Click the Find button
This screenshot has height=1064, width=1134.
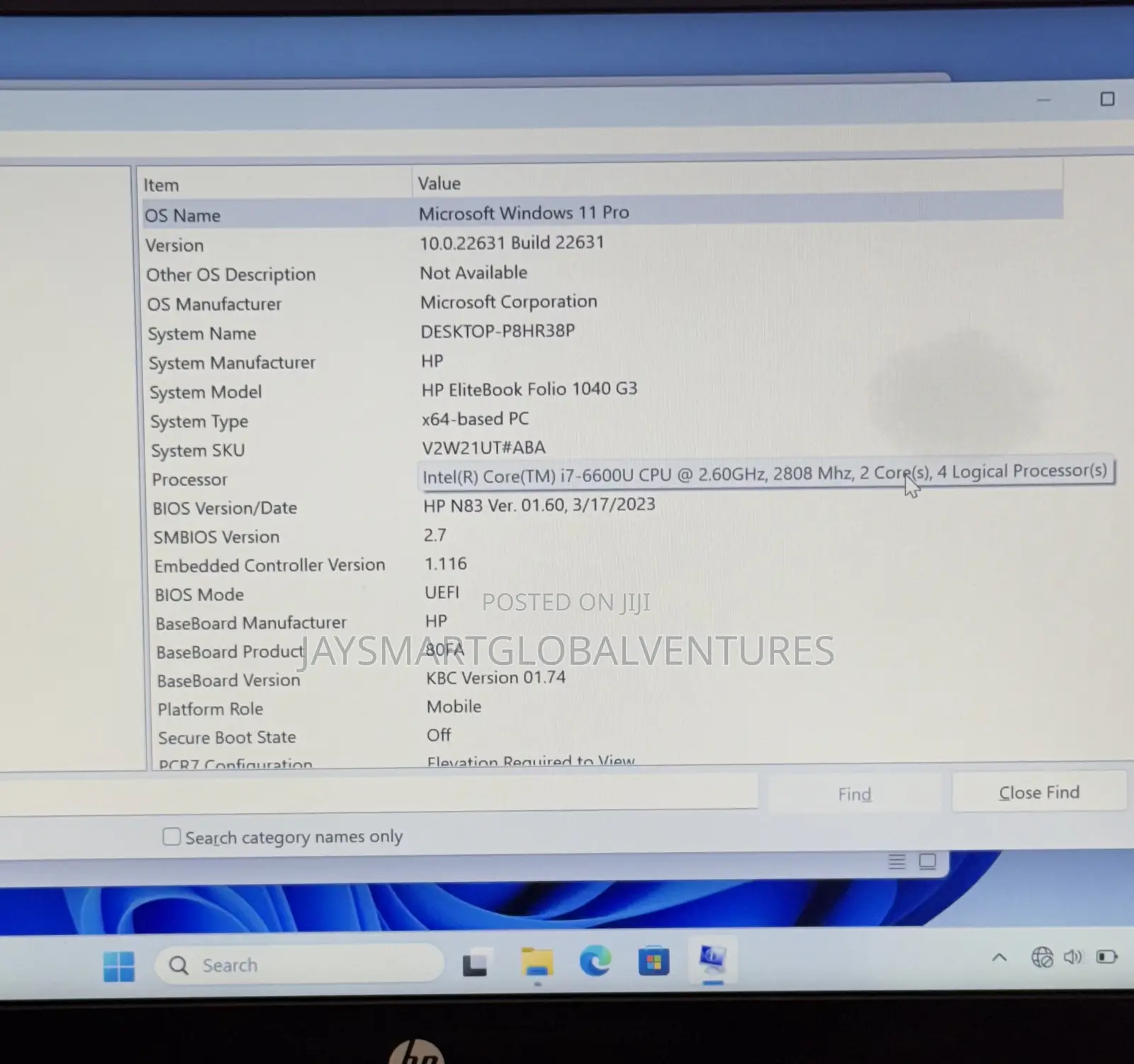point(854,794)
